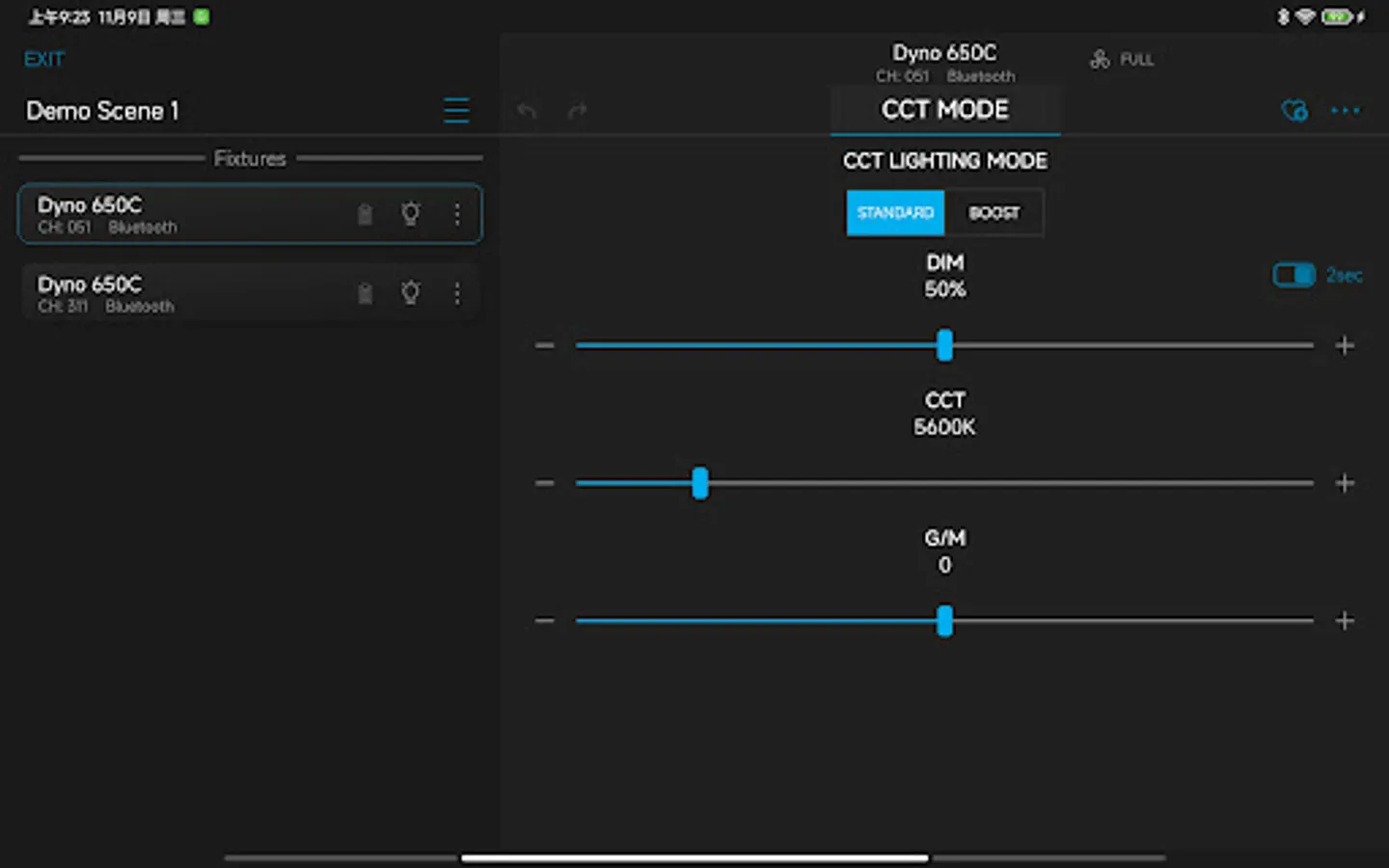Click the undo arrow
The width and height of the screenshot is (1389, 868).
point(527,111)
